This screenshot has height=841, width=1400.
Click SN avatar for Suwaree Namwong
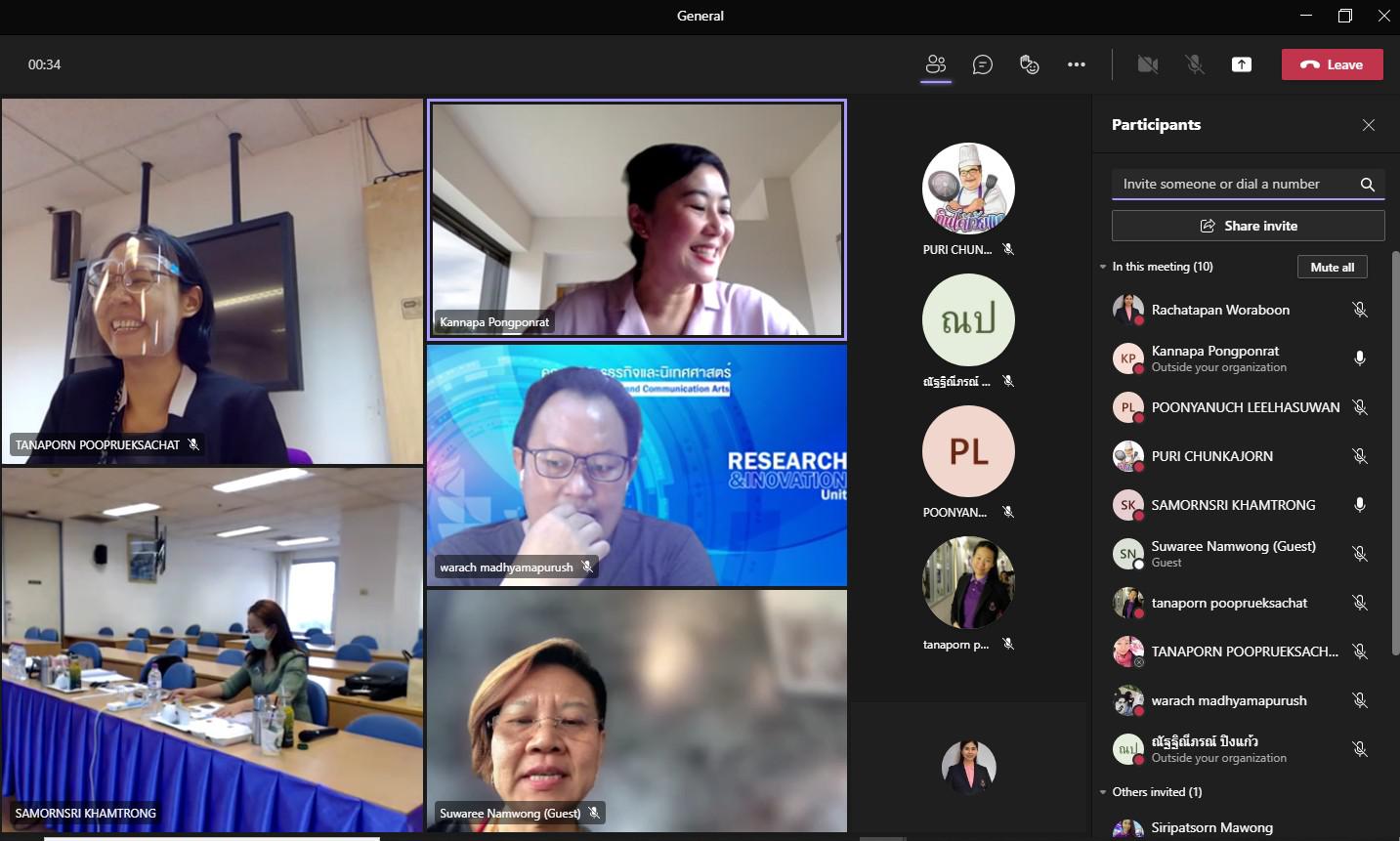click(x=1128, y=554)
